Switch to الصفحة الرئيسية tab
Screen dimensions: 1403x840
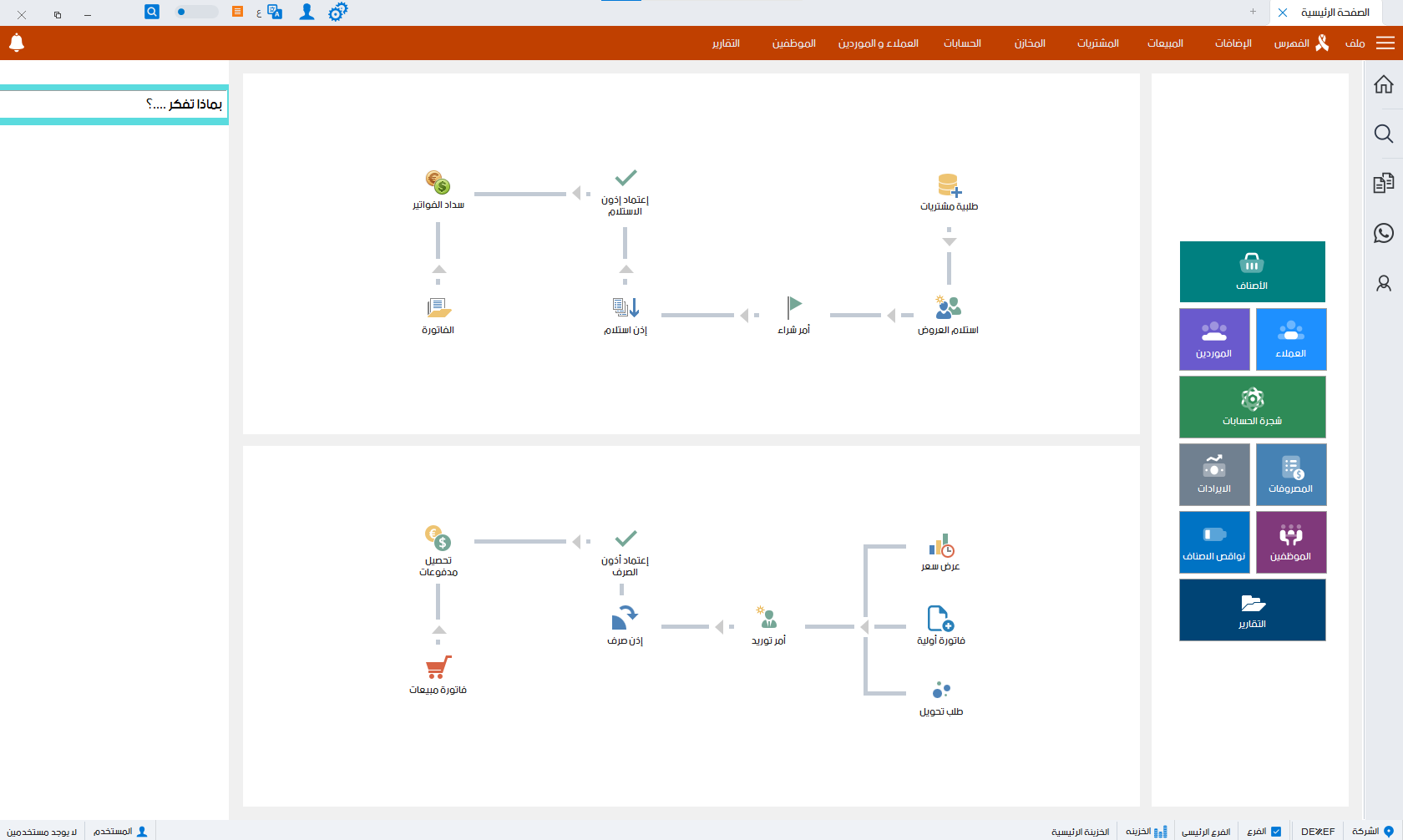click(x=1335, y=13)
